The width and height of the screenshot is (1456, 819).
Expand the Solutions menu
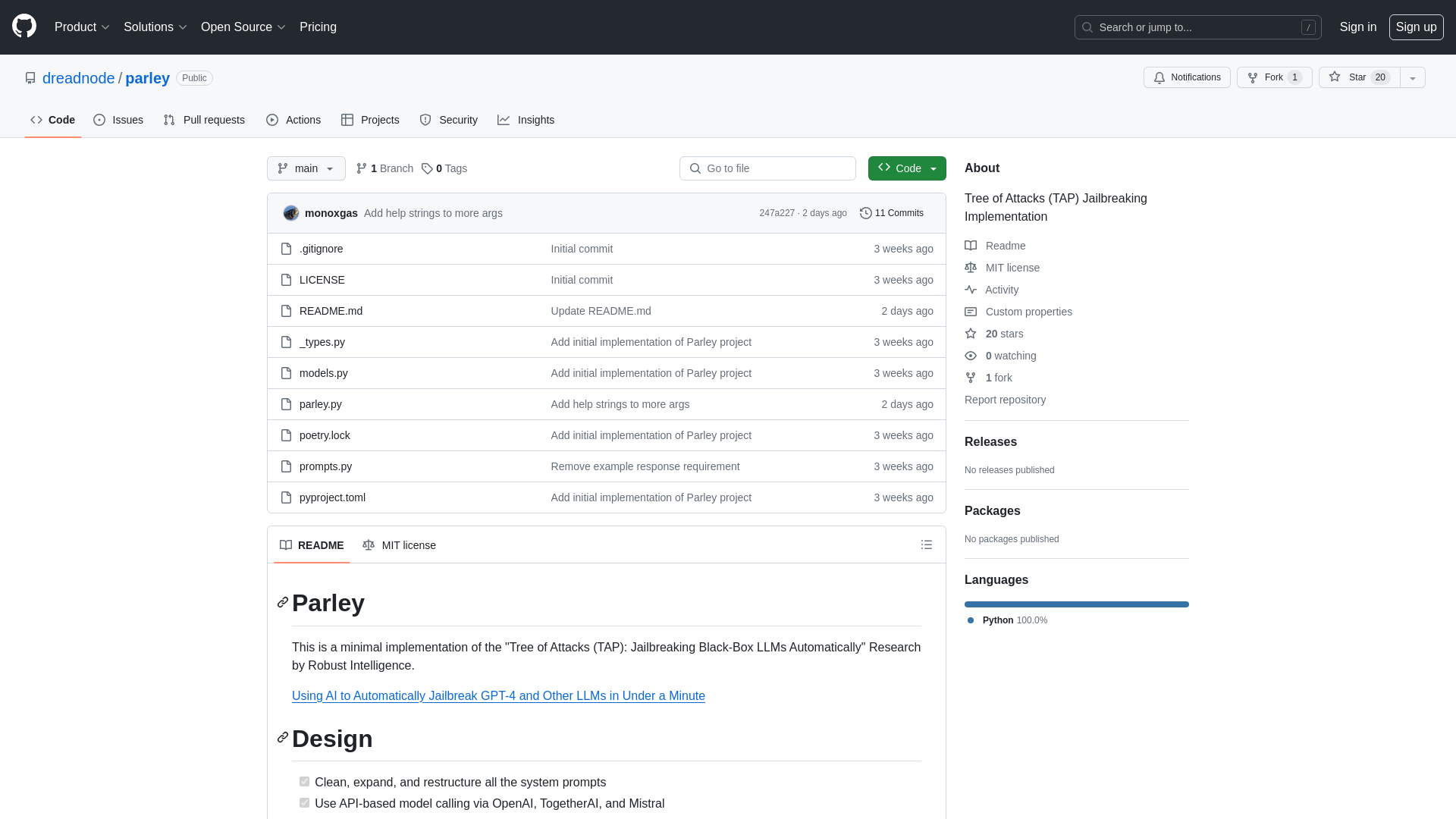pyautogui.click(x=155, y=27)
